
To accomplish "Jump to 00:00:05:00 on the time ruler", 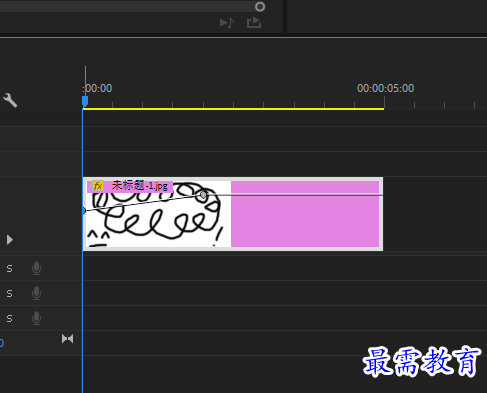I will pos(385,88).
